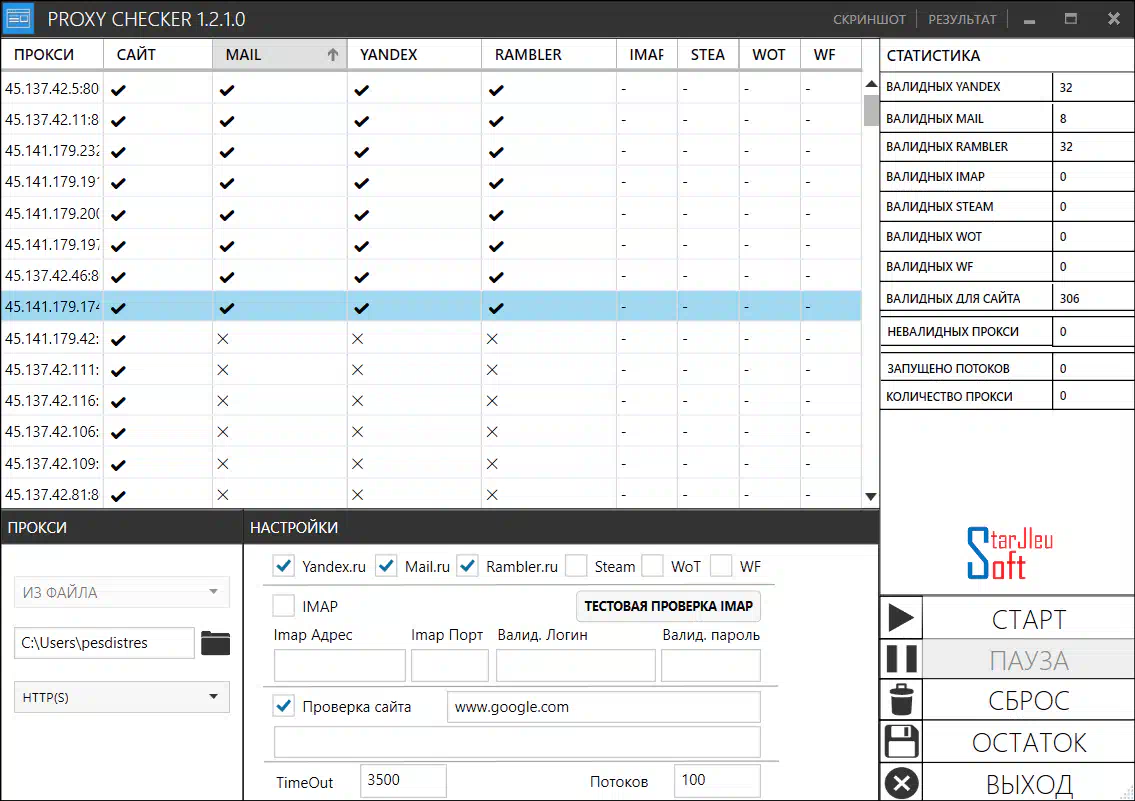Screen dimensions: 1135x801
Task: Click ТЕСТОВАЯ ПРОВЕРКА IMAP button
Action: [668, 606]
